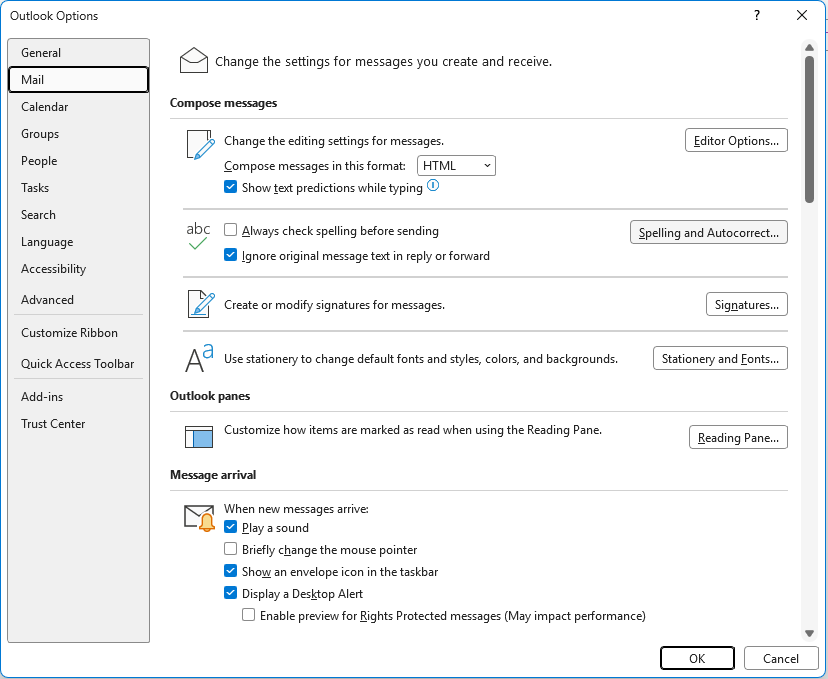
Task: Click the abc spelling check icon
Action: pyautogui.click(x=198, y=236)
